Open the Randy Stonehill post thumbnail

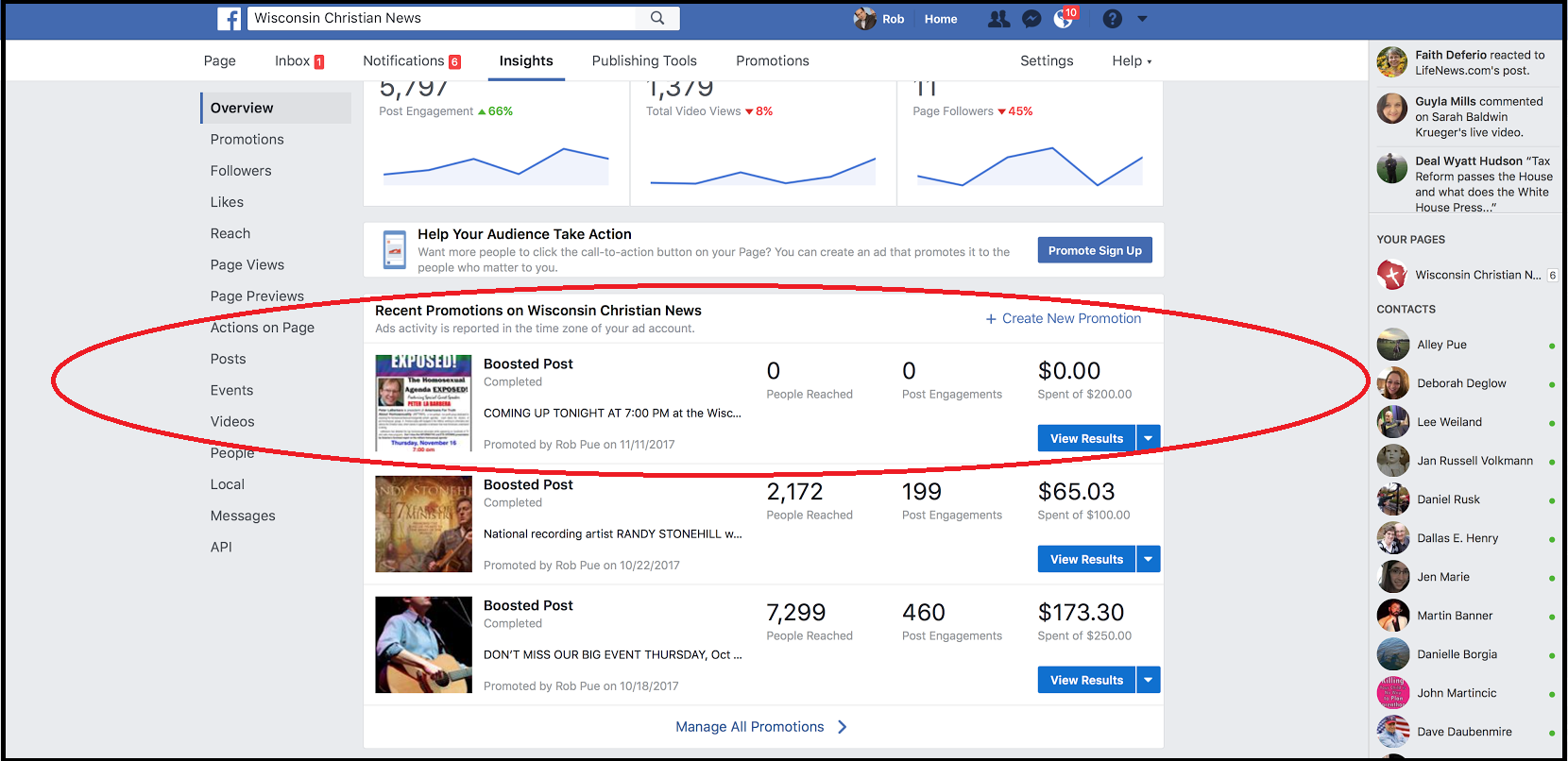pos(423,524)
